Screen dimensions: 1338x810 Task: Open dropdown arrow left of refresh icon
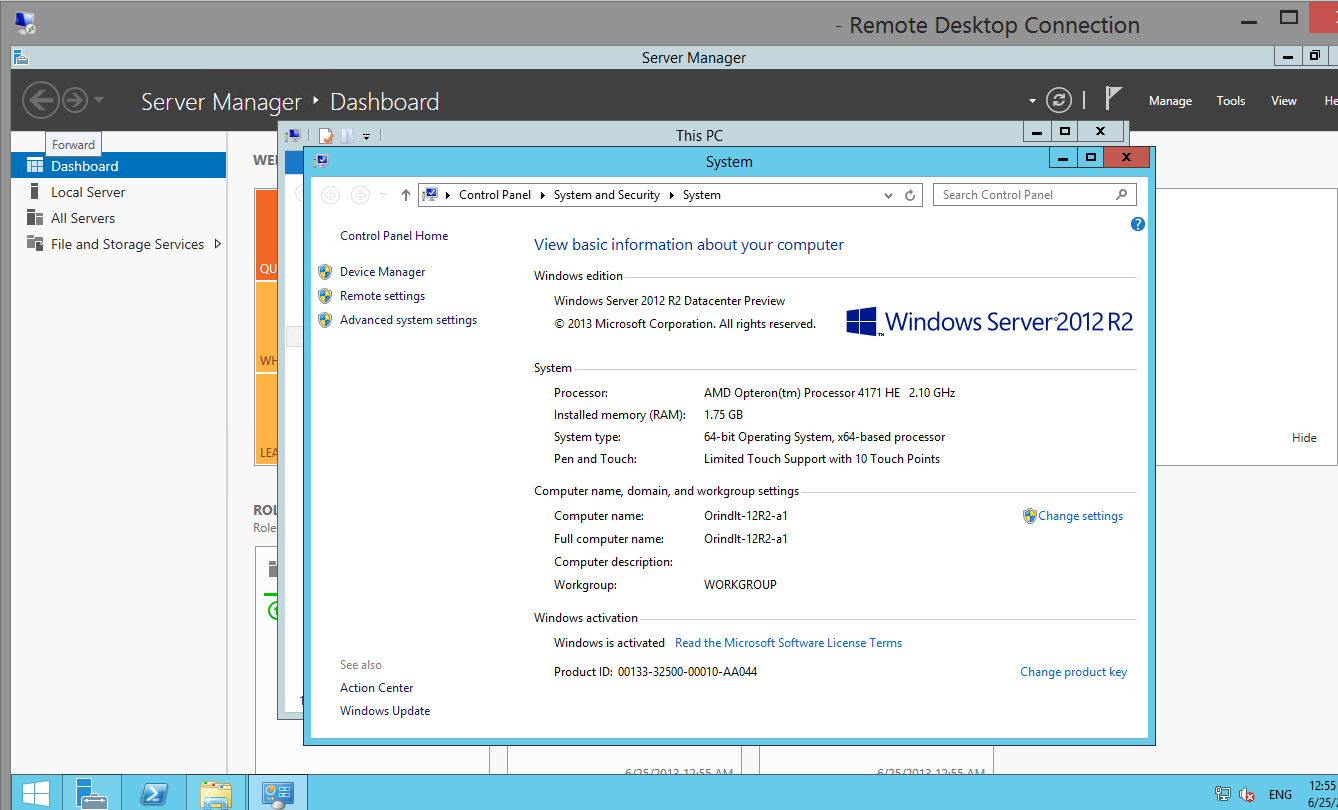[1033, 101]
